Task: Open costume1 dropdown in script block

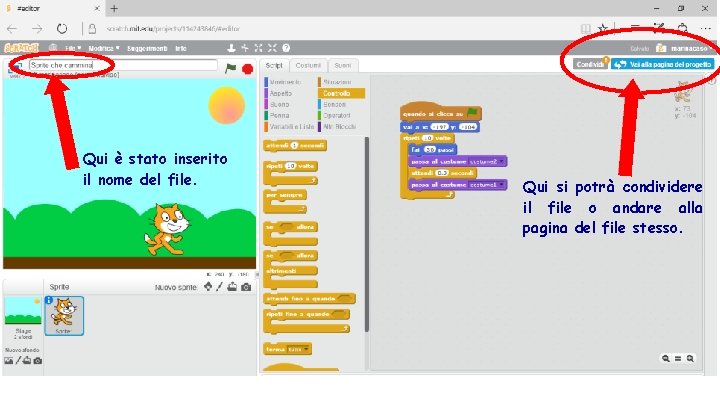Action: pyautogui.click(x=502, y=185)
